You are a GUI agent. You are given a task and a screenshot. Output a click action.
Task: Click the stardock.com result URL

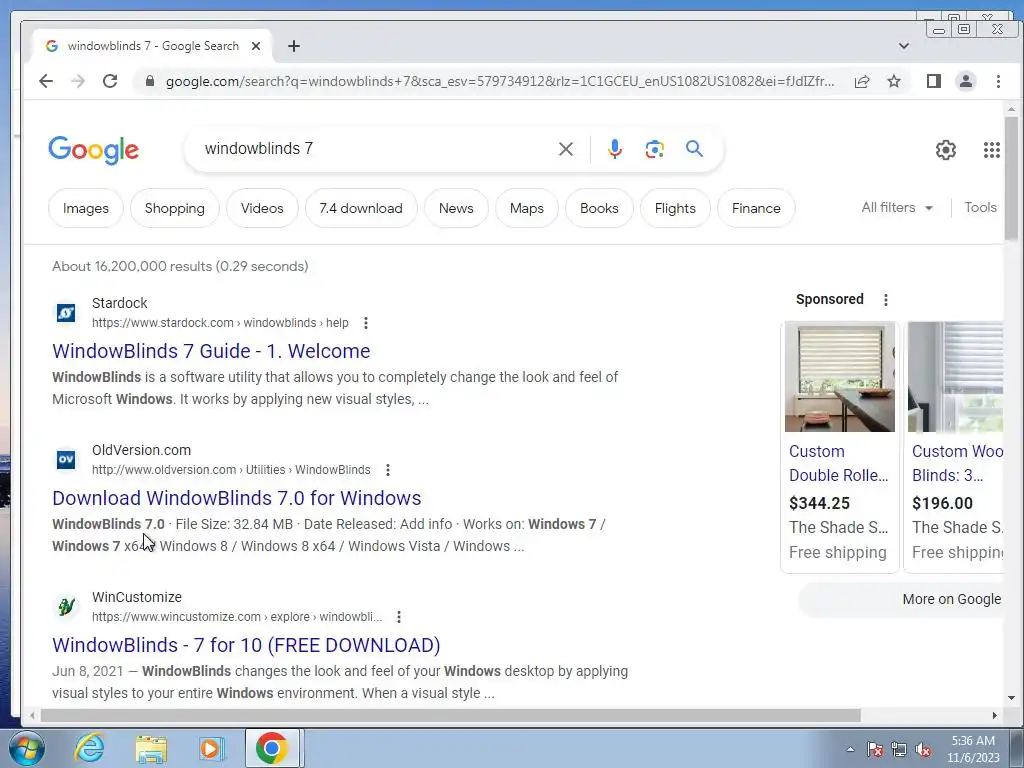tap(220, 323)
